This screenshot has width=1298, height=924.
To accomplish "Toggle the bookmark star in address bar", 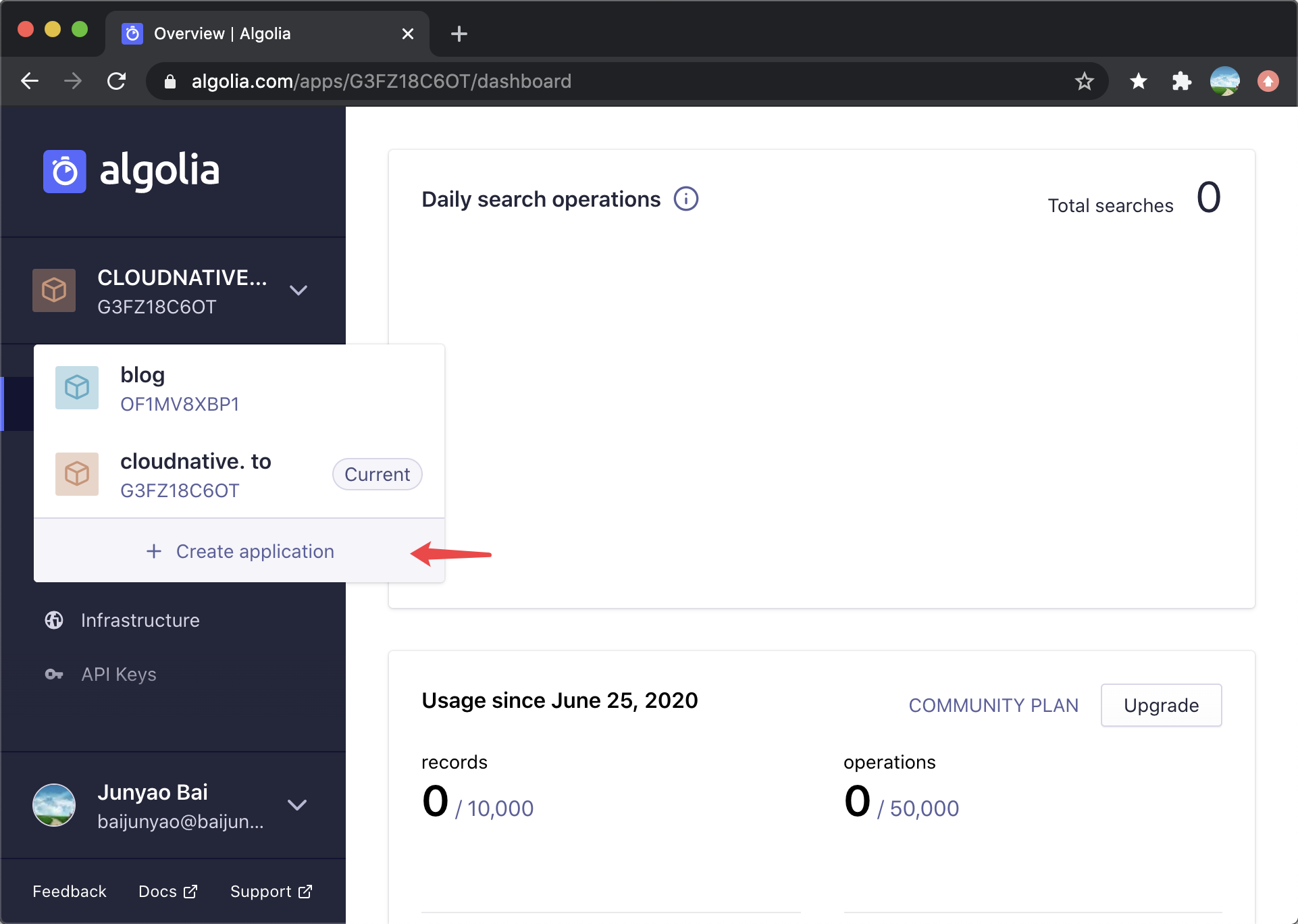I will tap(1084, 81).
